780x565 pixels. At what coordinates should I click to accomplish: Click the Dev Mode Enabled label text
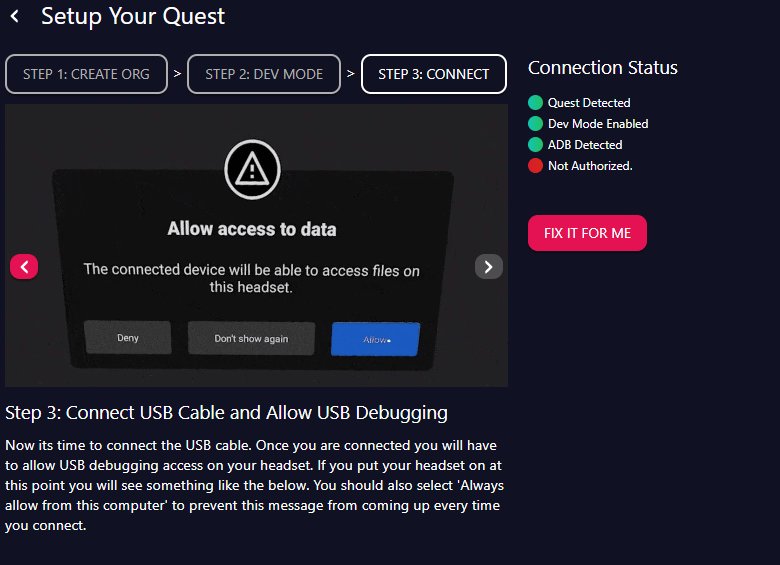click(598, 123)
